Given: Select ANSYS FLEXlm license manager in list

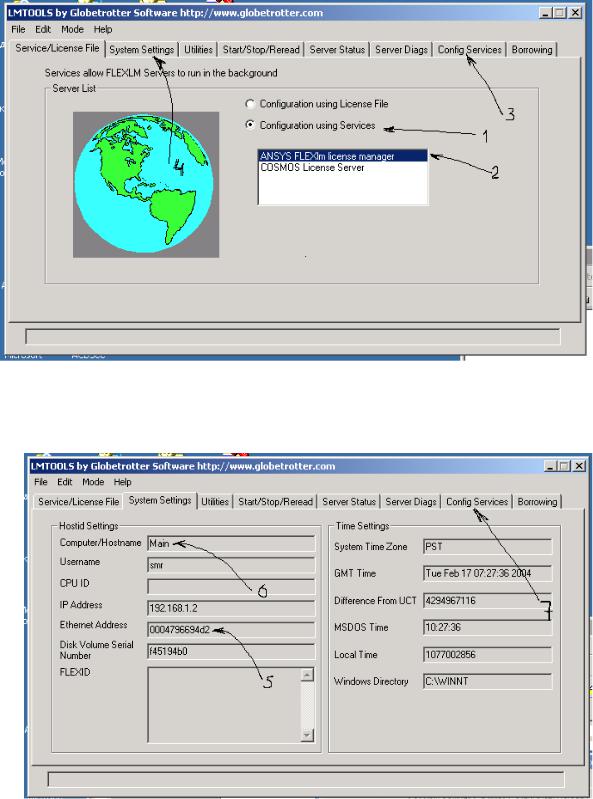Looking at the screenshot, I should (343, 156).
